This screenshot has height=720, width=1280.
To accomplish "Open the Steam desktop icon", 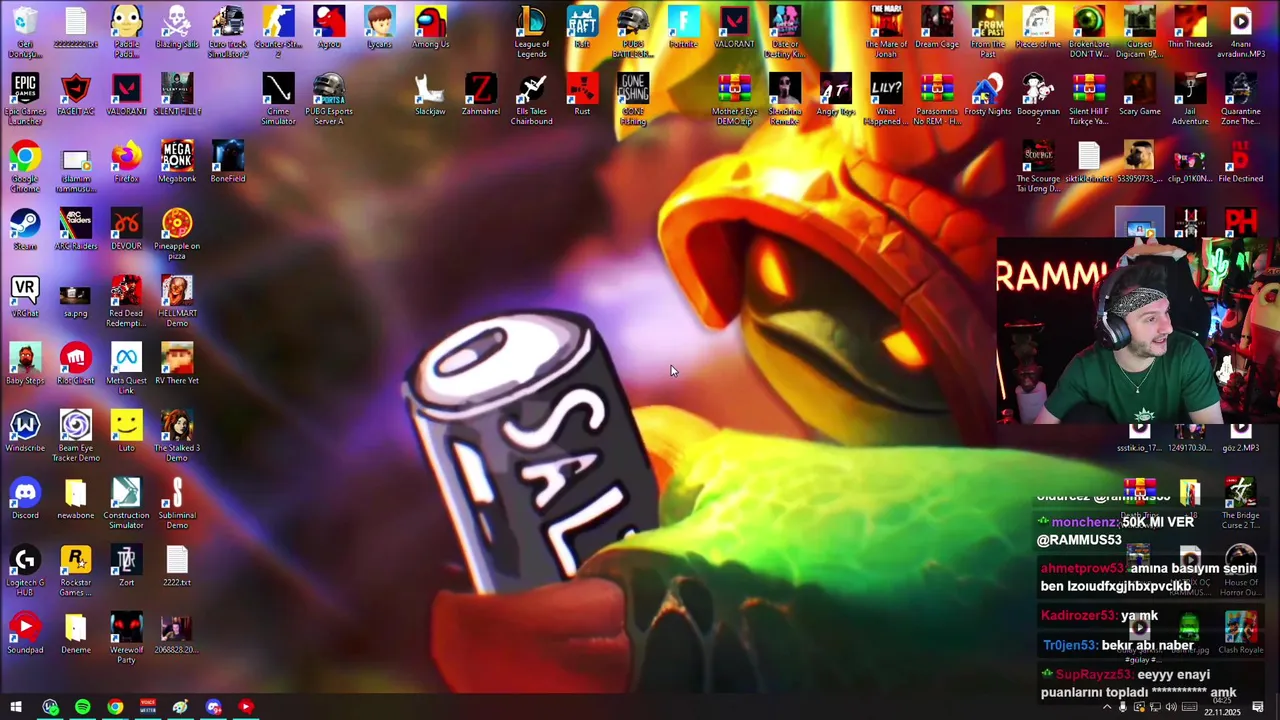I will [25, 229].
